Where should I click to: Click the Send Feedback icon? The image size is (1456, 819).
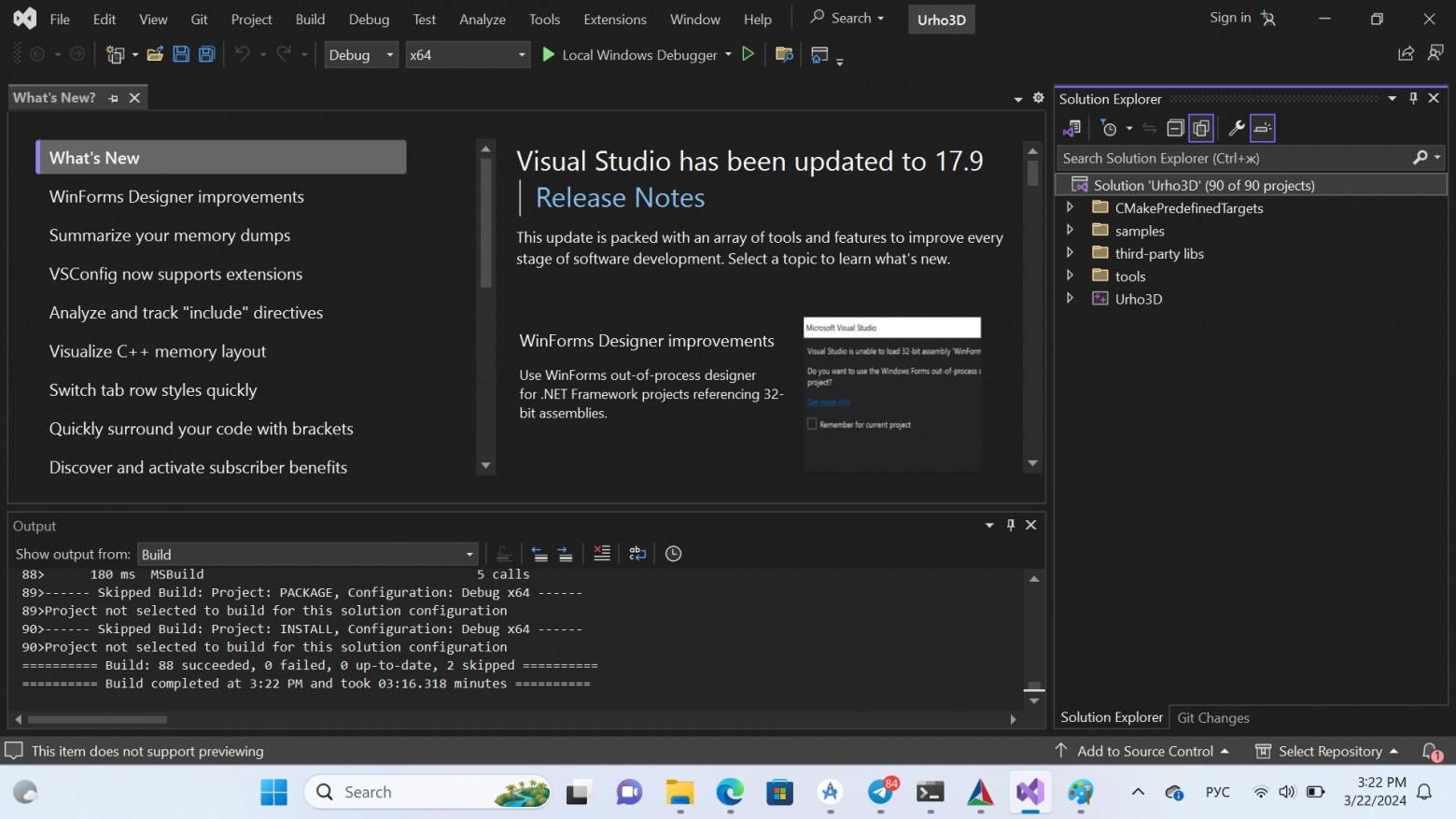pyautogui.click(x=1435, y=54)
